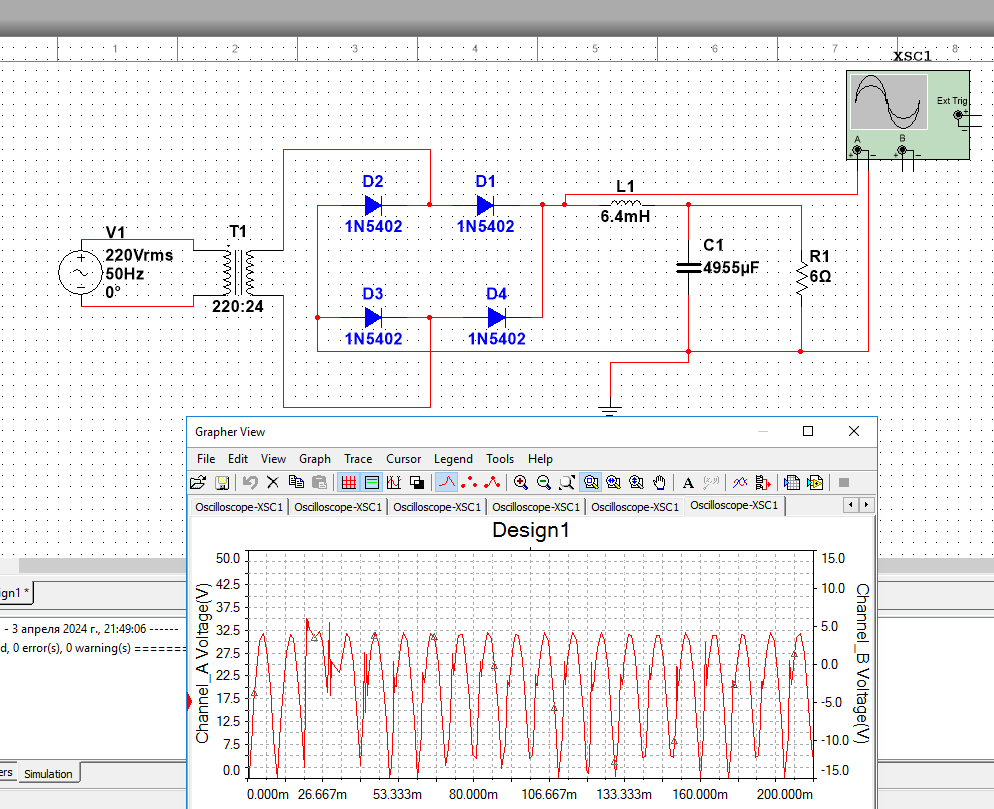Viewport: 994px width, 809px height.
Task: Undo last action in Grapher toolbar
Action: 250,483
